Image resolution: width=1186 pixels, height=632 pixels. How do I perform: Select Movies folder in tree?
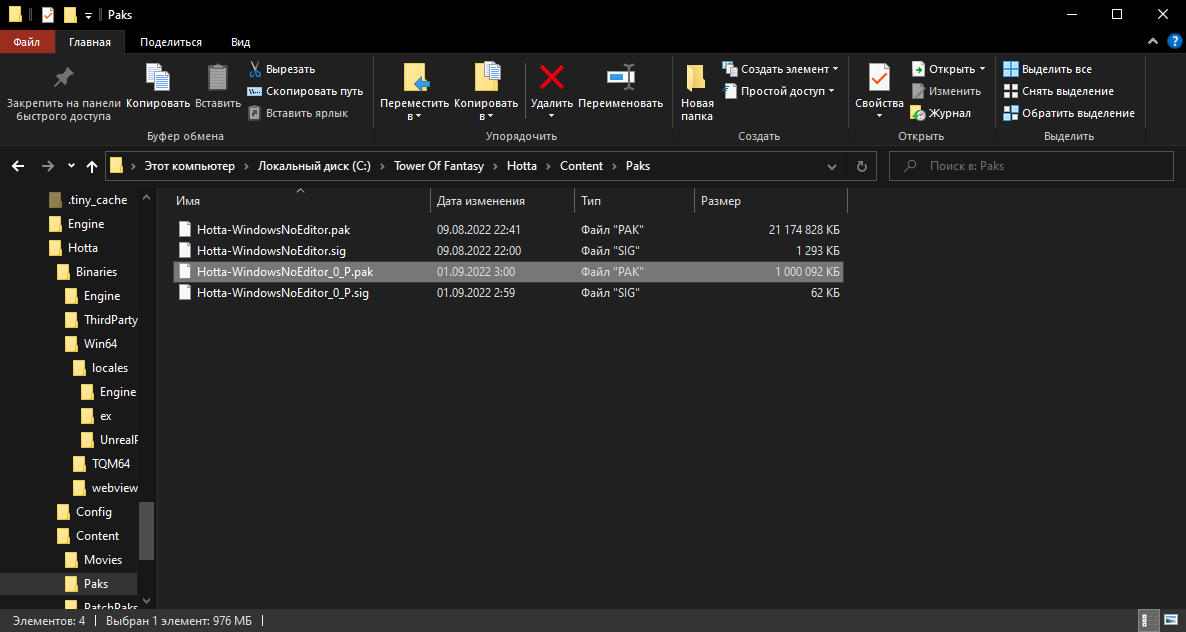click(x=93, y=560)
